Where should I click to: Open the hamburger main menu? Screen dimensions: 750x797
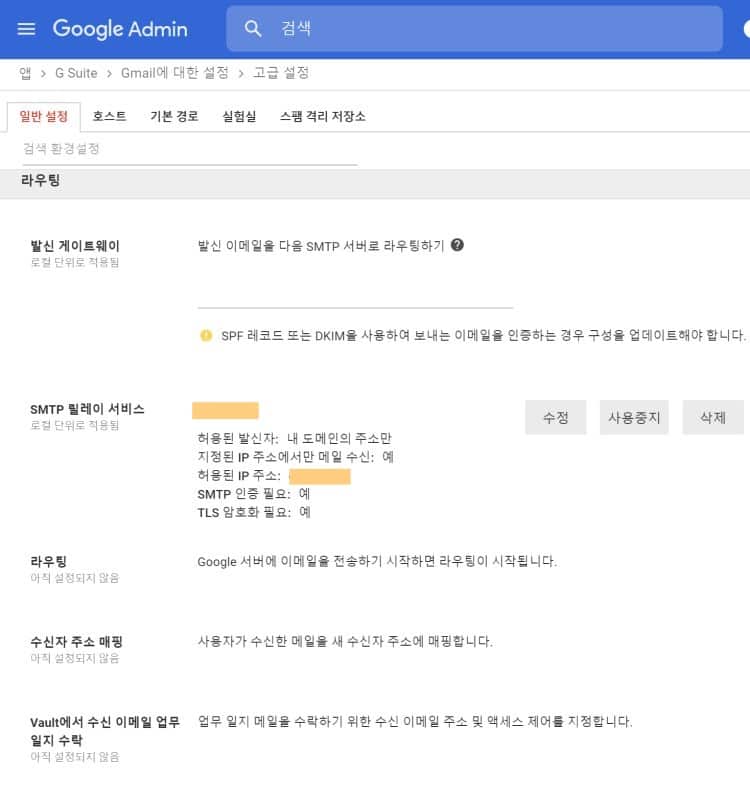click(26, 29)
